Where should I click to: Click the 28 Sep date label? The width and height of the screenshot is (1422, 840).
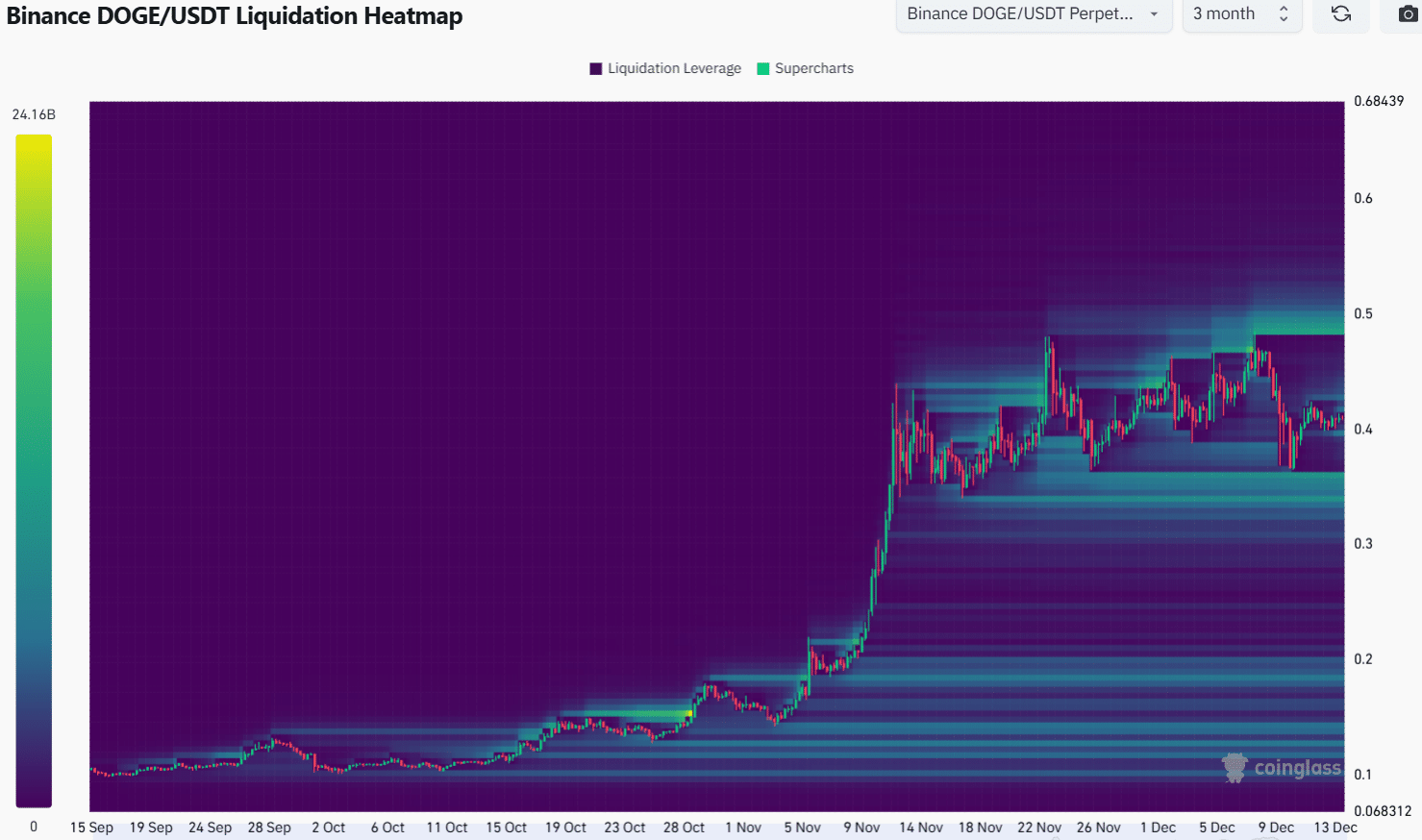pos(269,828)
